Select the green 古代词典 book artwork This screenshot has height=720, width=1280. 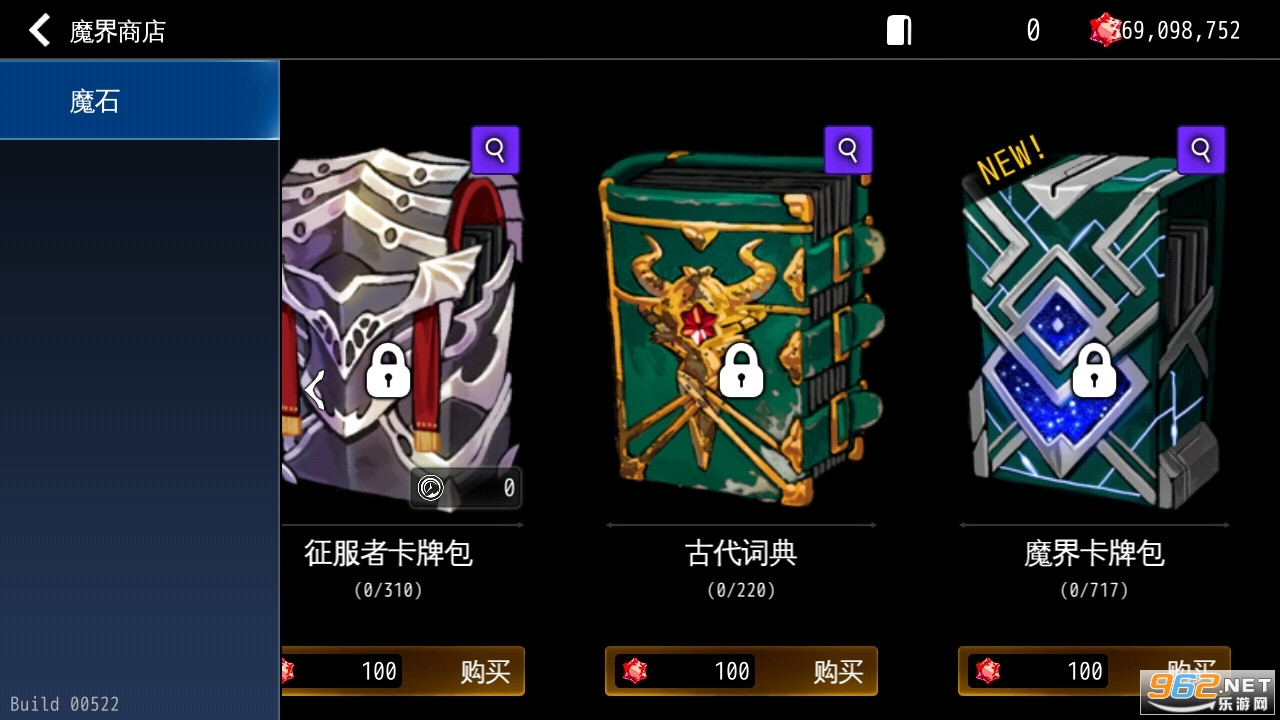(x=741, y=328)
